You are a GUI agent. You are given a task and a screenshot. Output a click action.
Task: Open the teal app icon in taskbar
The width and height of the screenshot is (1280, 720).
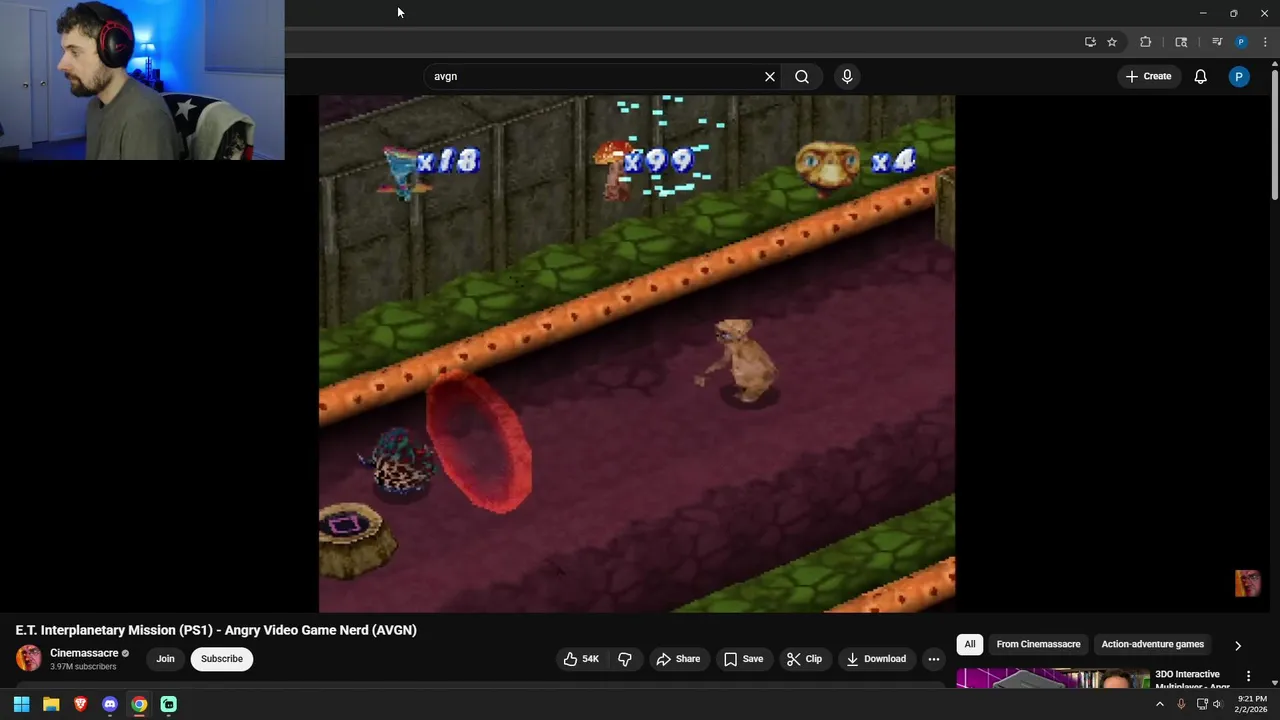click(169, 704)
